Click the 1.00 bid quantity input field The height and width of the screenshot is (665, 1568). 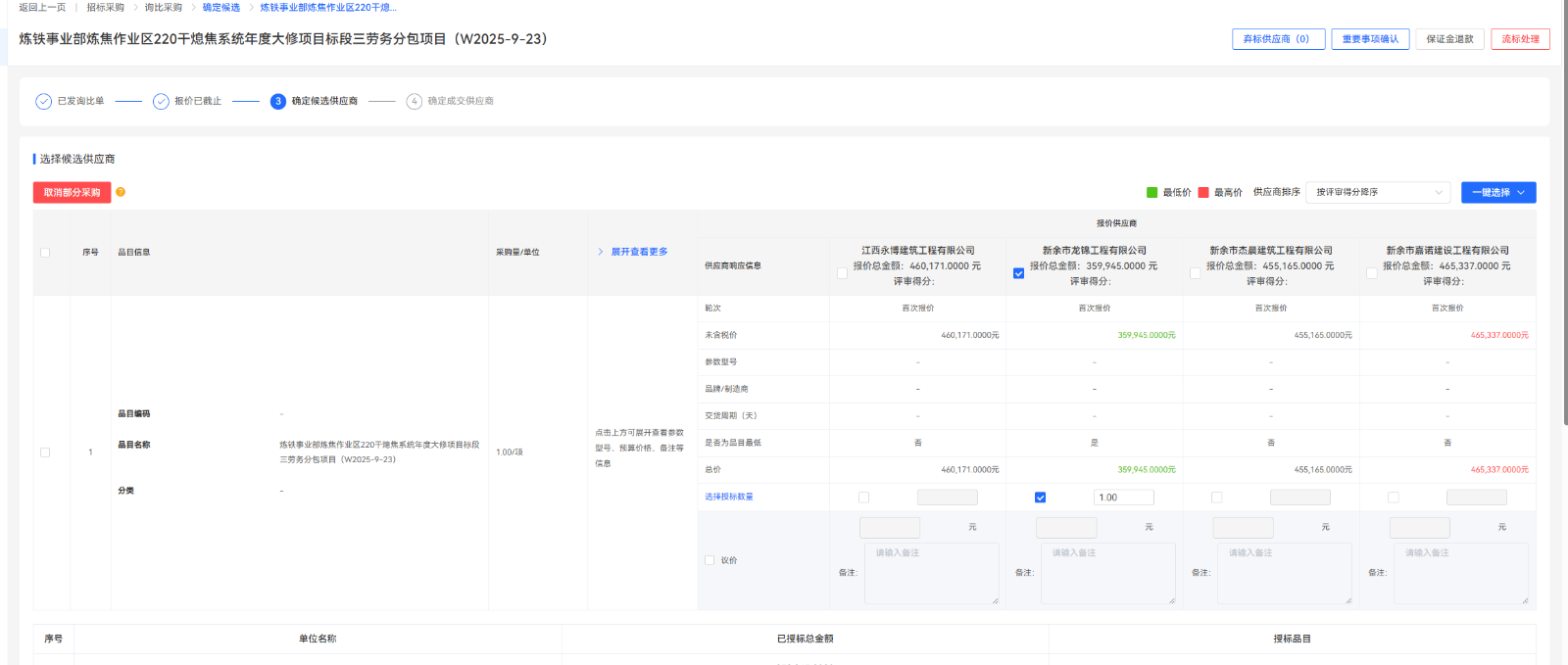click(x=1123, y=498)
